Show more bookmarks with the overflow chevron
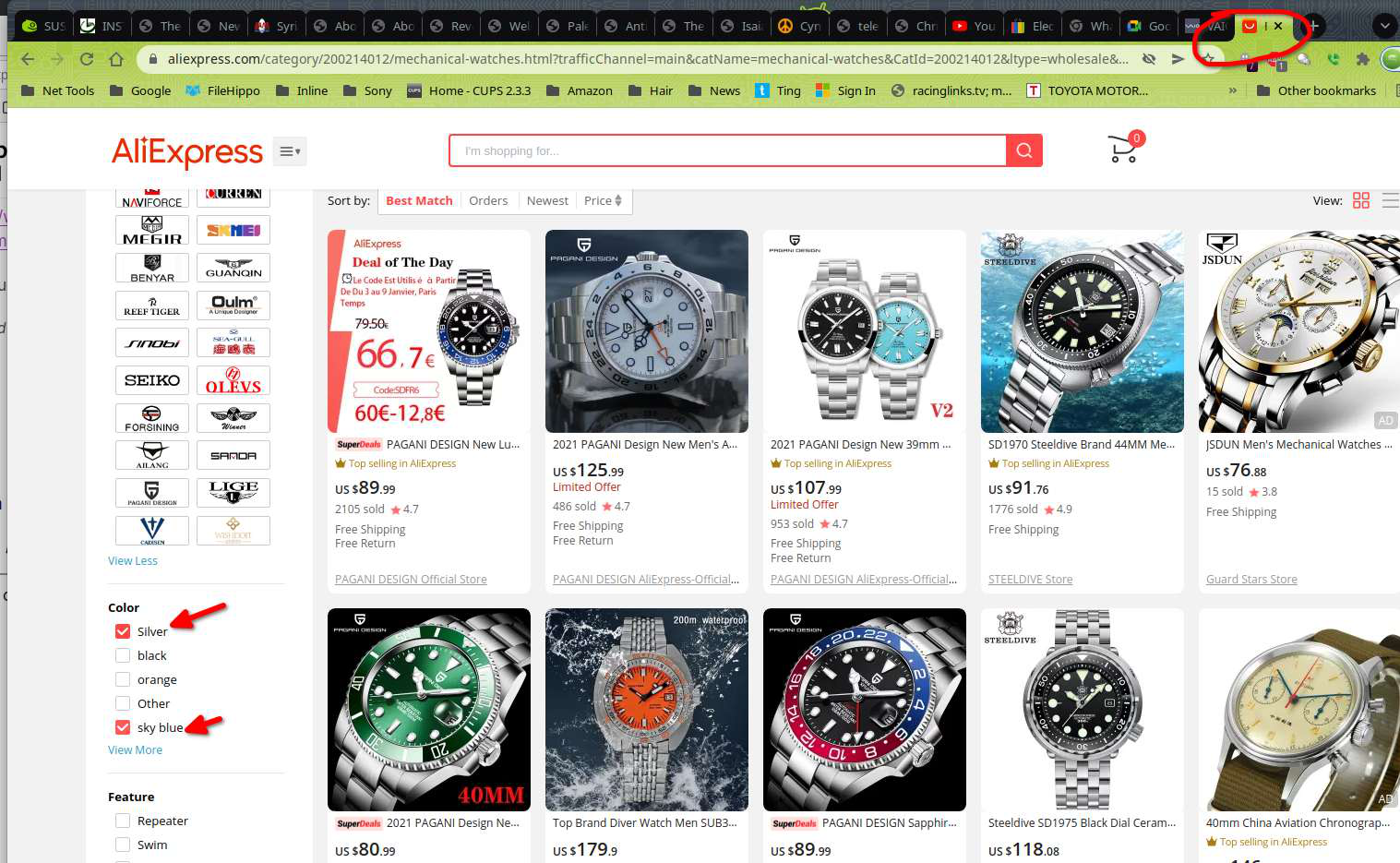Viewport: 1400px width, 863px height. [x=1233, y=90]
